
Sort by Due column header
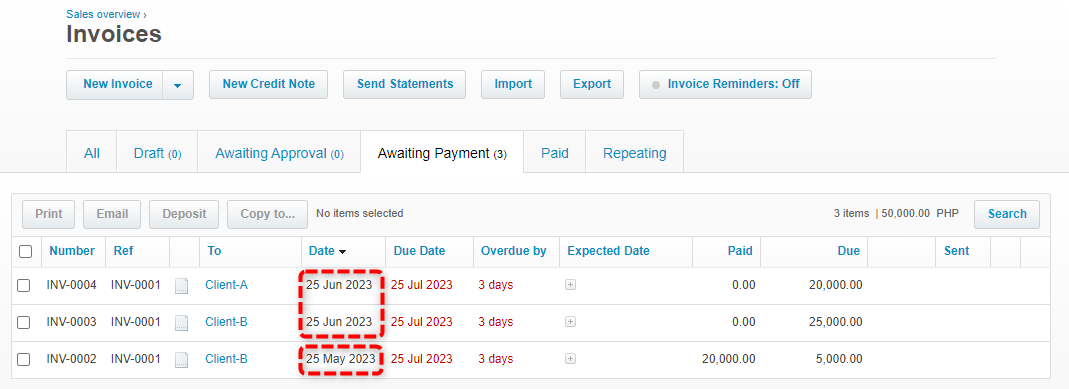(849, 251)
